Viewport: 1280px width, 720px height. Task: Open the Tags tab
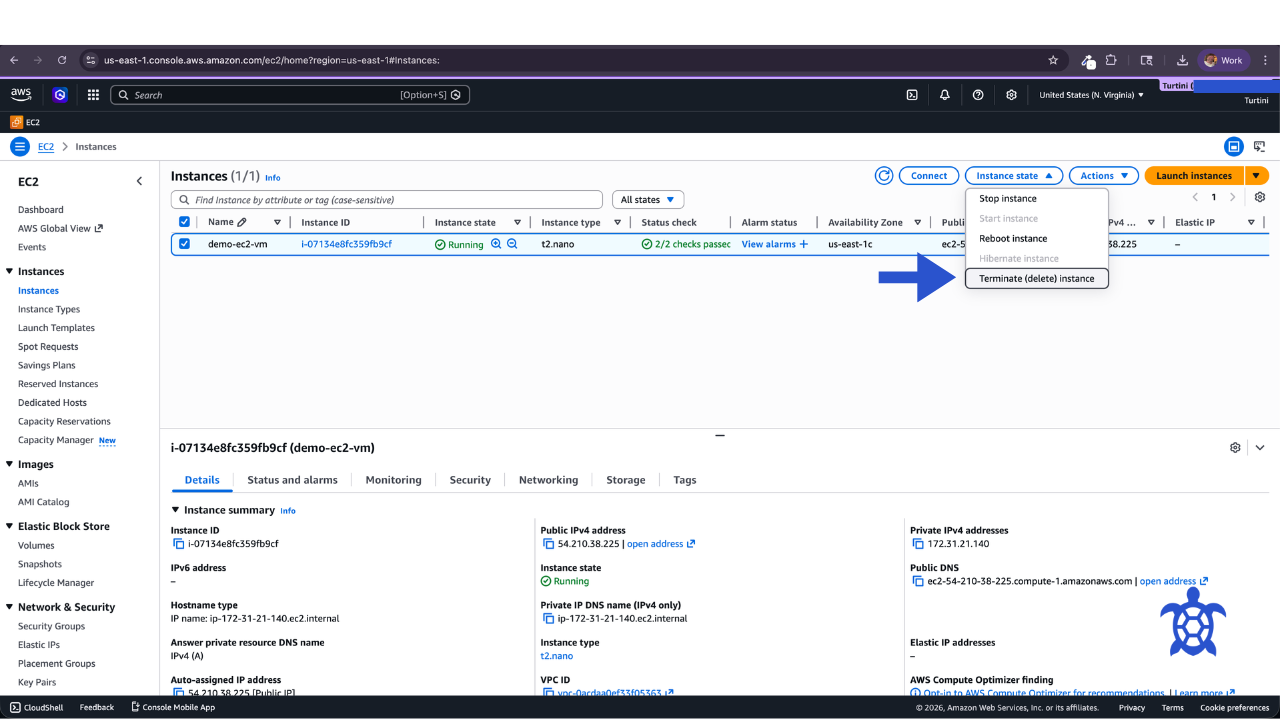[x=685, y=480]
